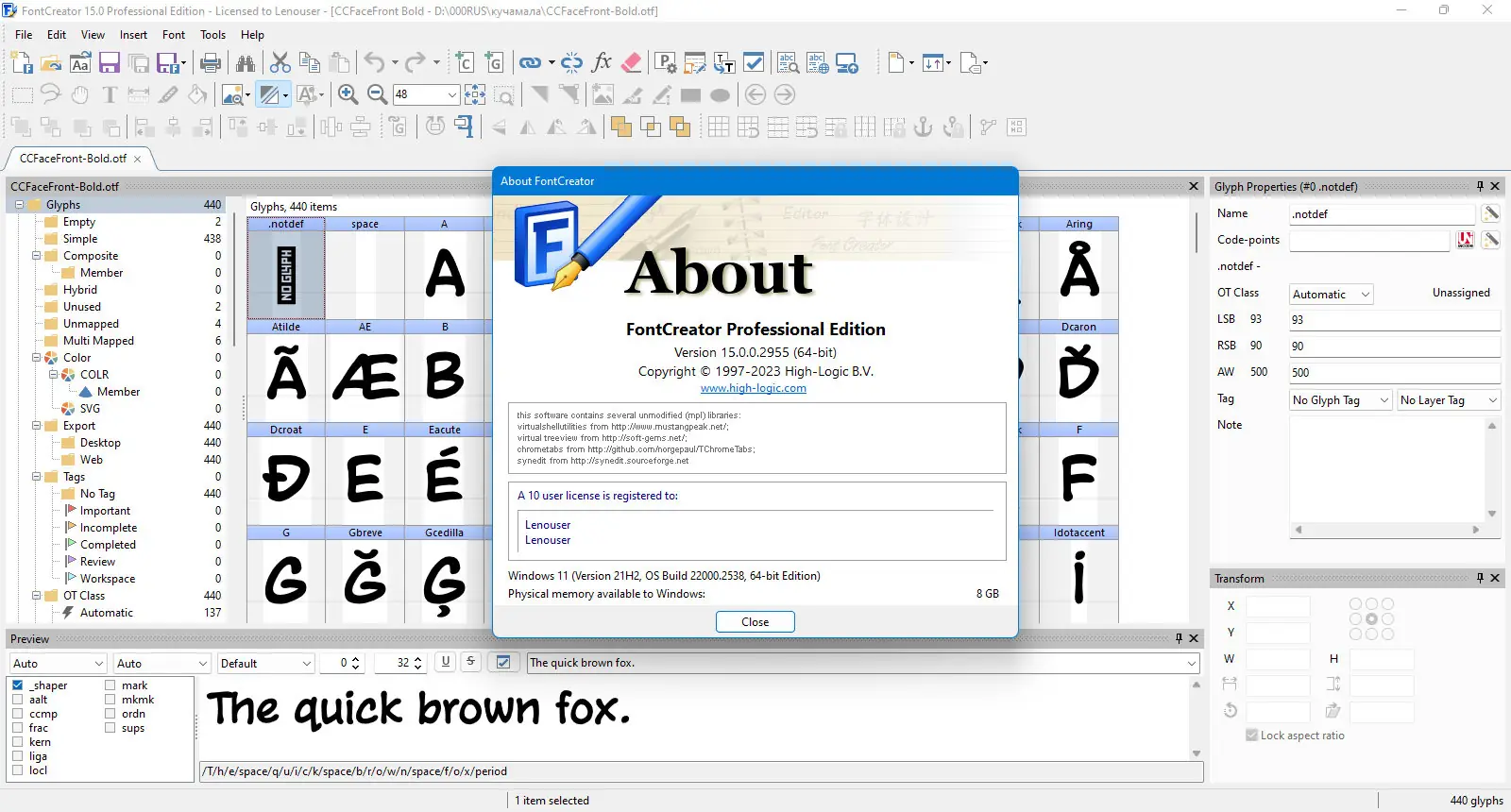Click the scissors Cut icon

click(x=280, y=63)
